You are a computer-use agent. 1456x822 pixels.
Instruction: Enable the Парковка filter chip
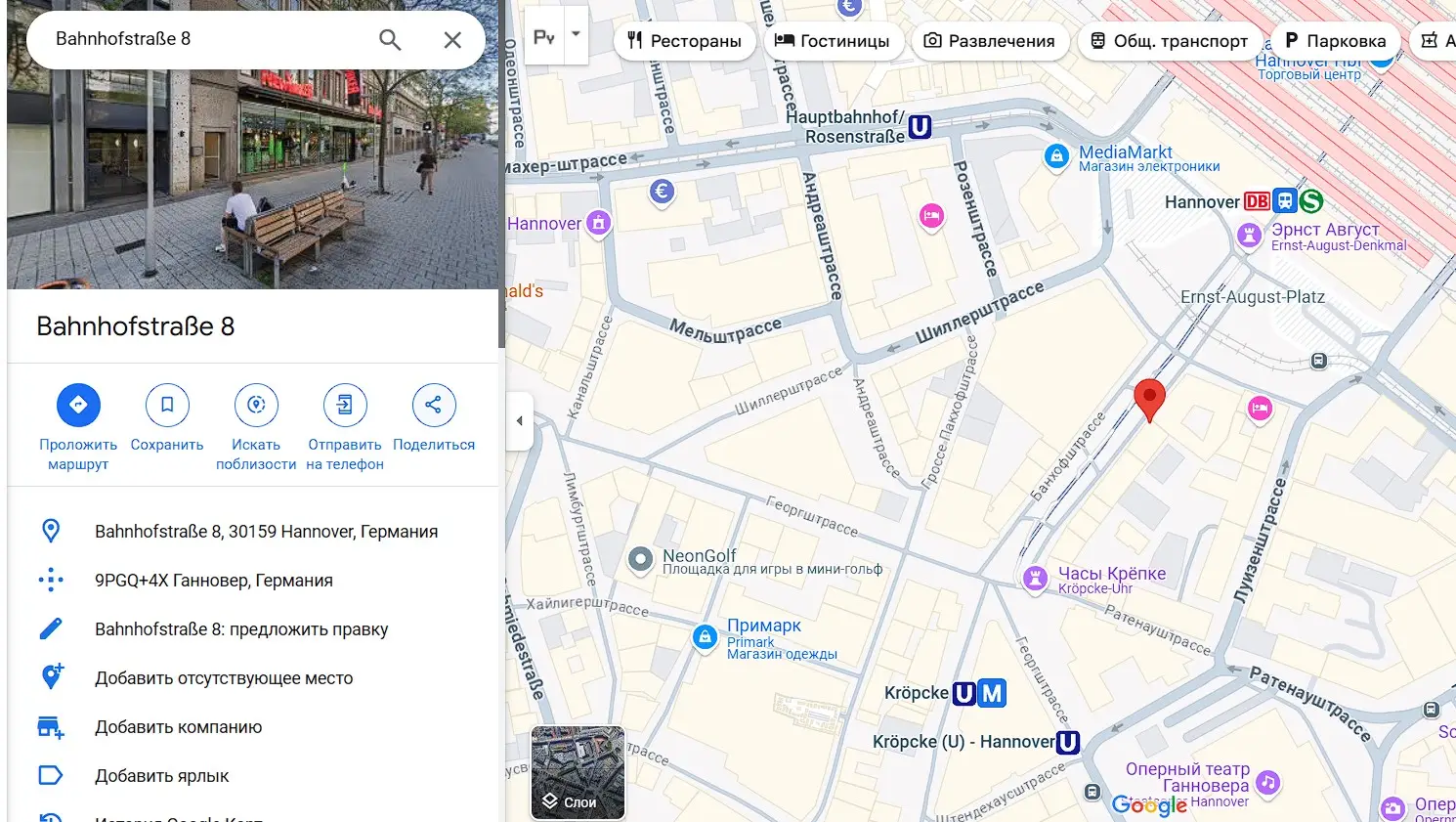coord(1335,40)
